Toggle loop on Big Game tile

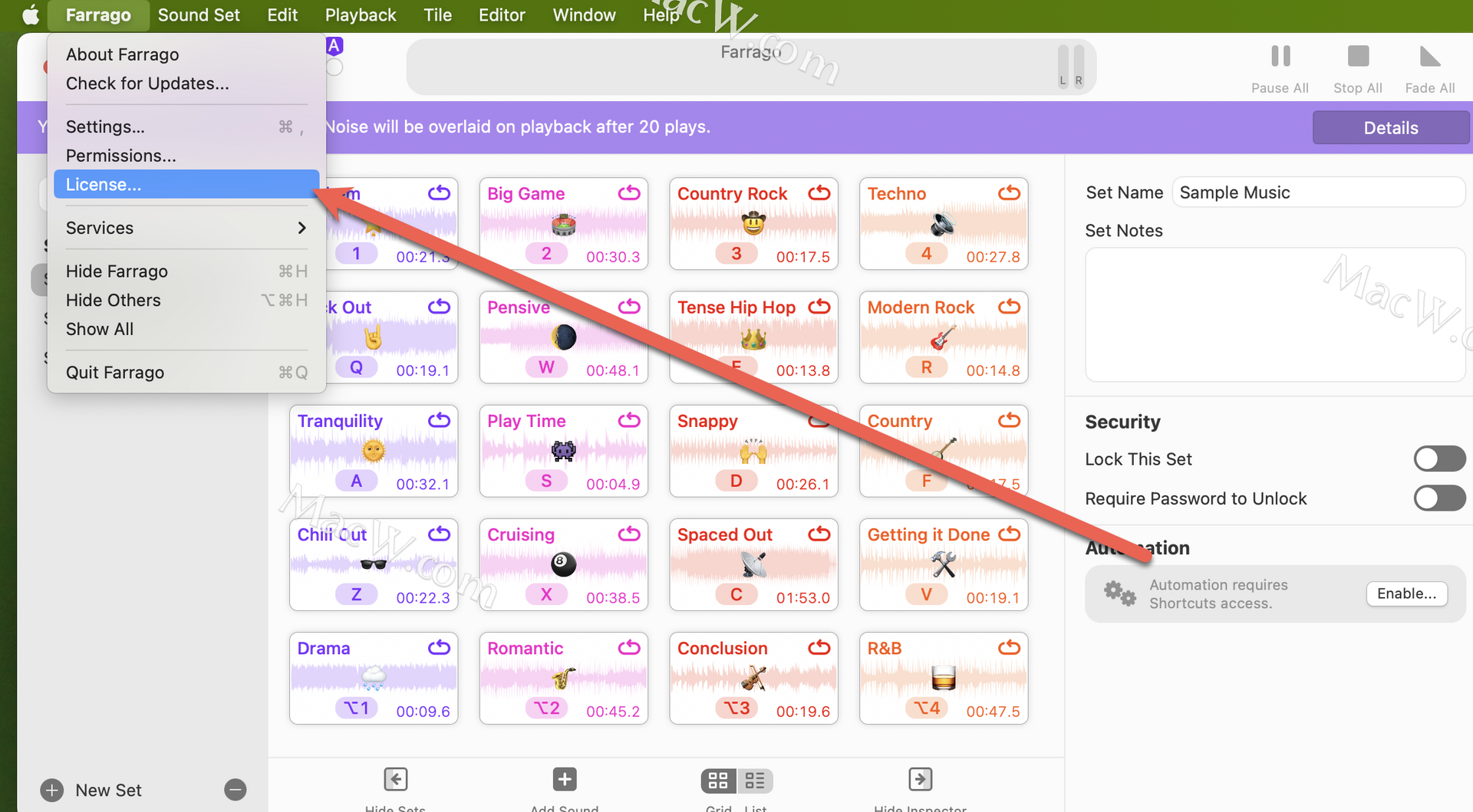click(x=629, y=193)
